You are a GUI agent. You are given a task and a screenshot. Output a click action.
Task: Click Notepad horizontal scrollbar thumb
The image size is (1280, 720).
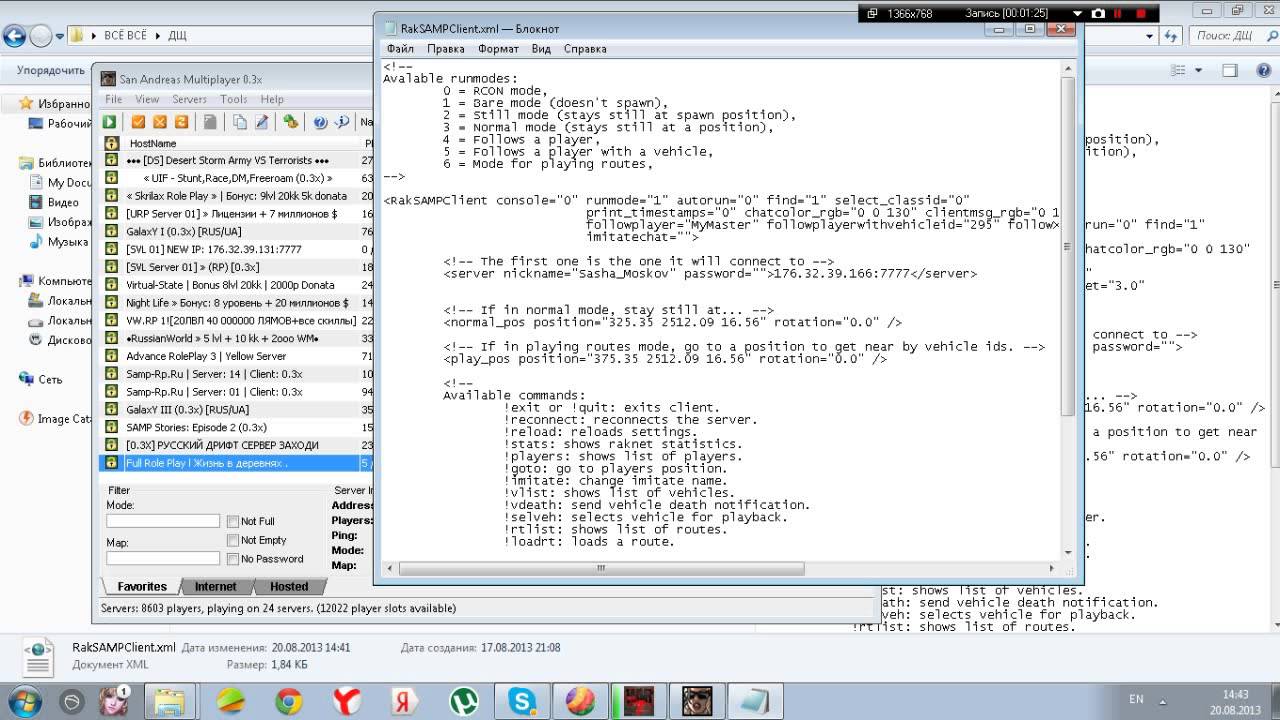[x=601, y=568]
